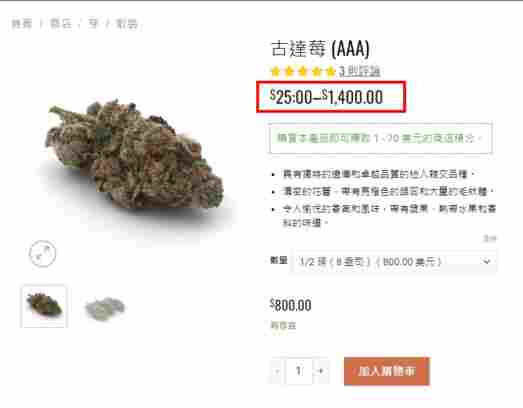Open the 1/2 weight selection combo box

click(394, 262)
